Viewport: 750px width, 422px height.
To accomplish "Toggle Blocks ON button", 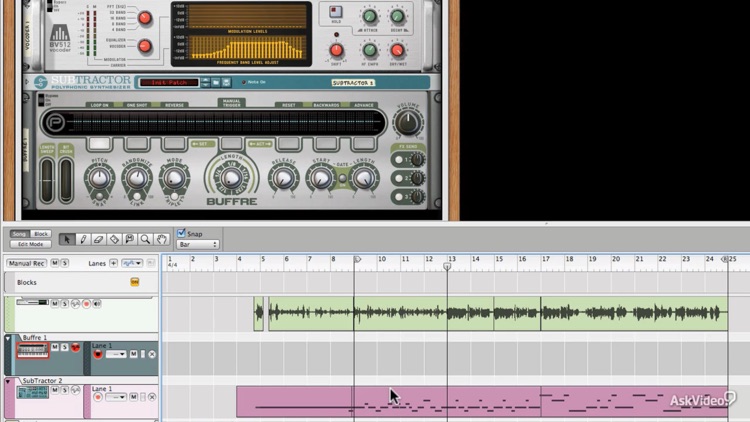I will pos(134,282).
